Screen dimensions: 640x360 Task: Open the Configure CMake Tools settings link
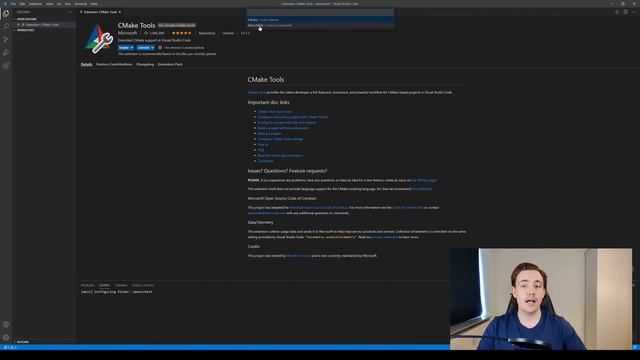(x=280, y=139)
